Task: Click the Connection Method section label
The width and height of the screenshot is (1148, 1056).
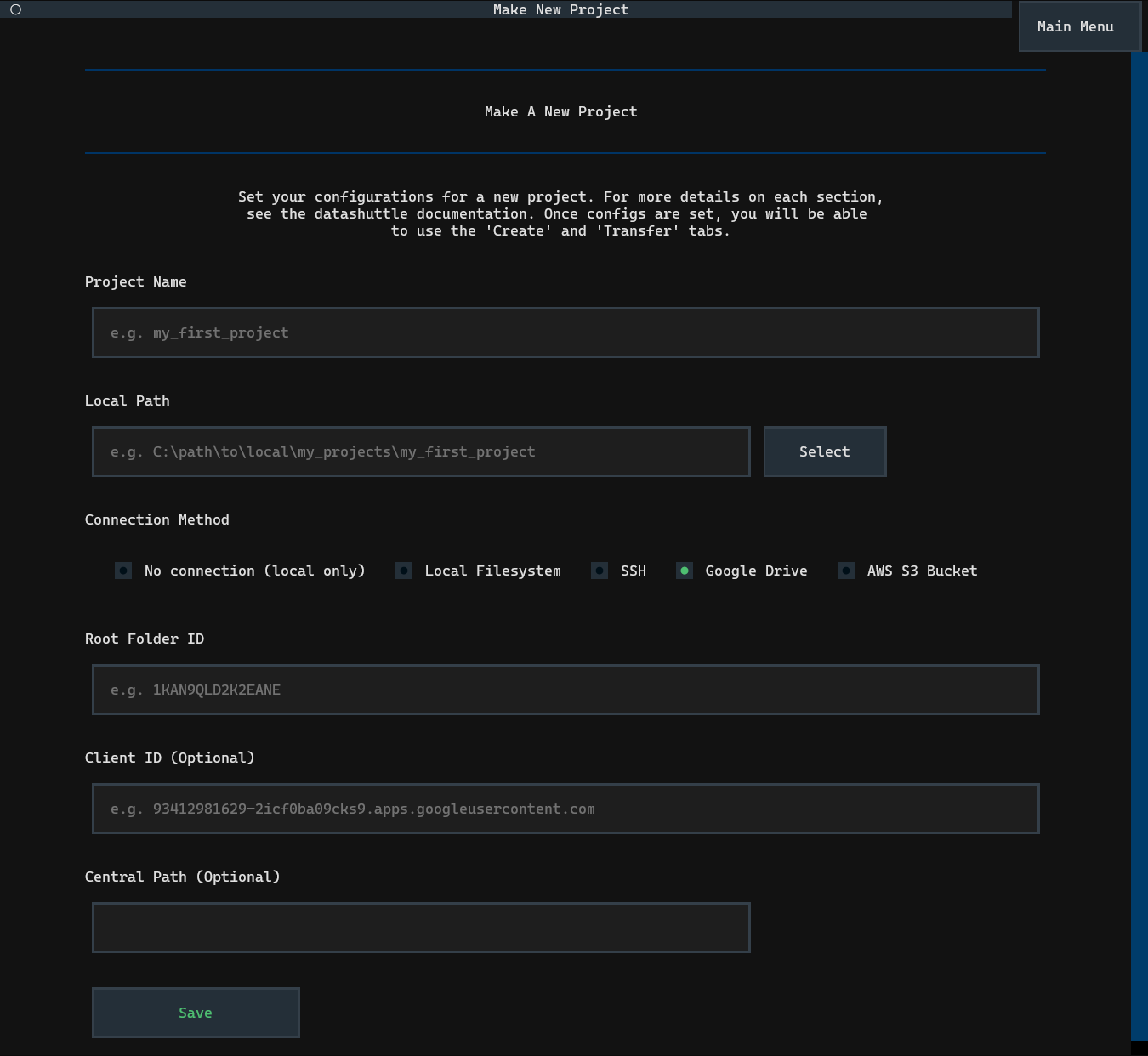Action: click(x=157, y=519)
